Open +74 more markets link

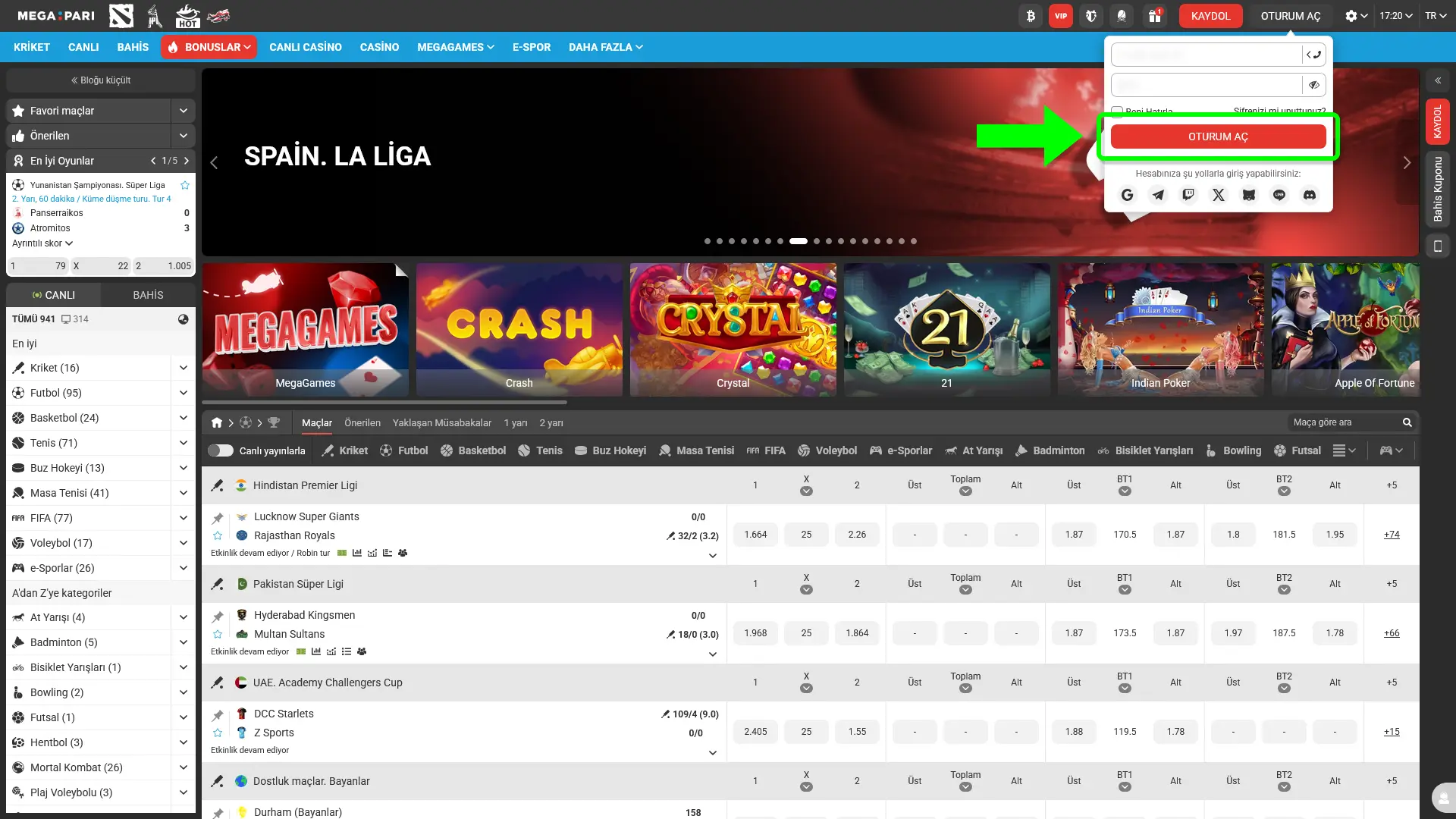[x=1392, y=535]
